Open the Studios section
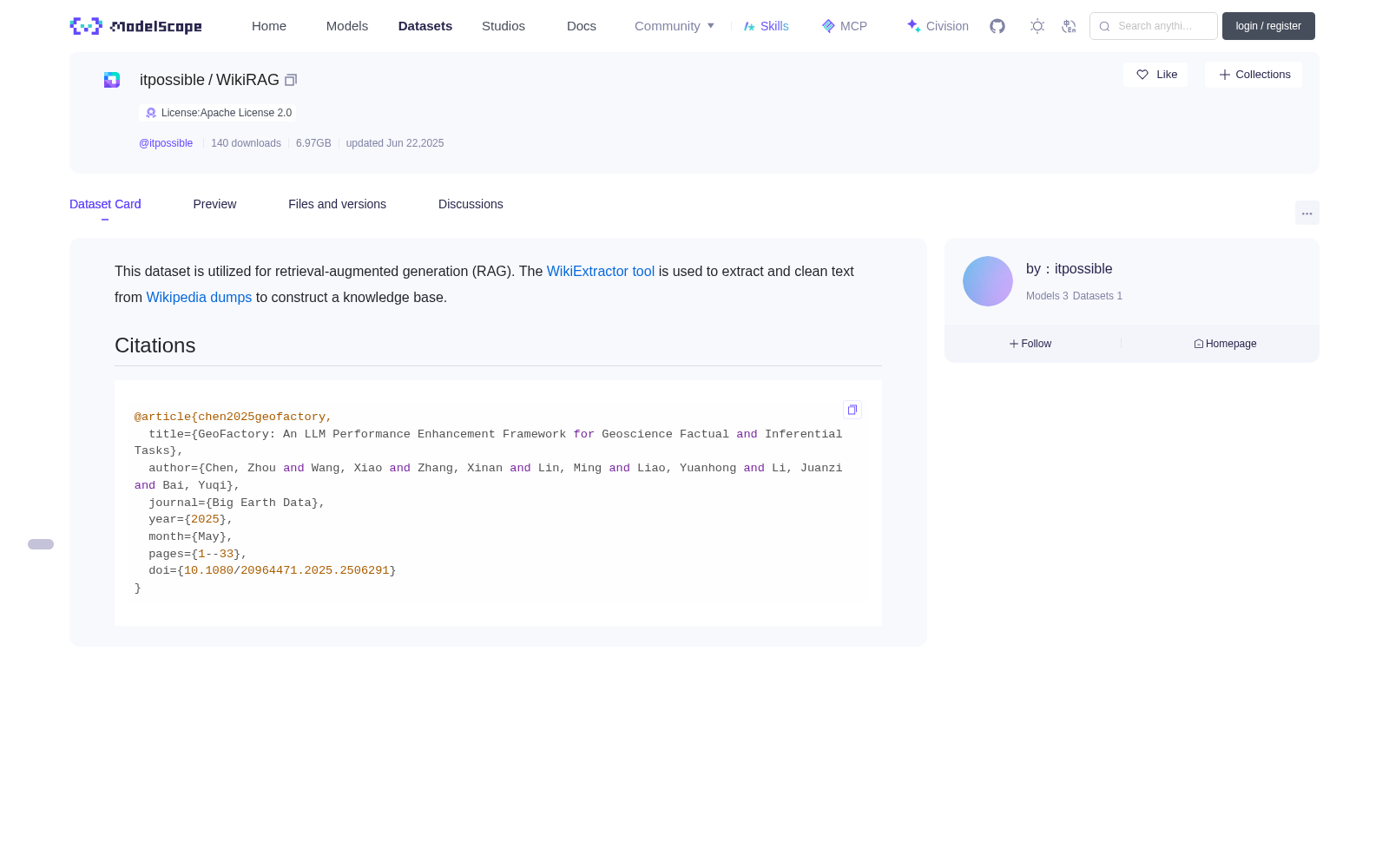 [504, 26]
